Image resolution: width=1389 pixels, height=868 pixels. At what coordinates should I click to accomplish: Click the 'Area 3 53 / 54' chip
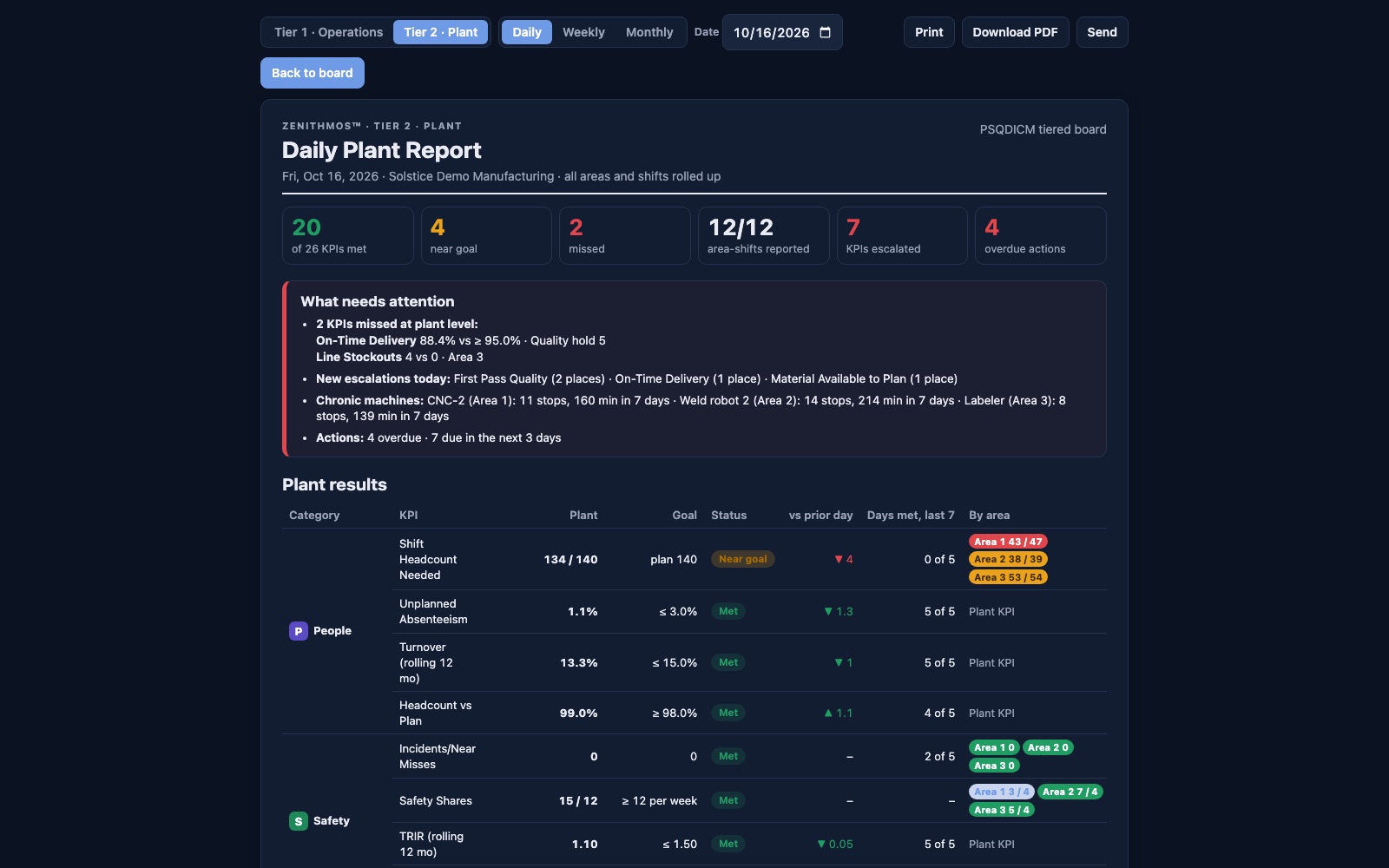1008,577
